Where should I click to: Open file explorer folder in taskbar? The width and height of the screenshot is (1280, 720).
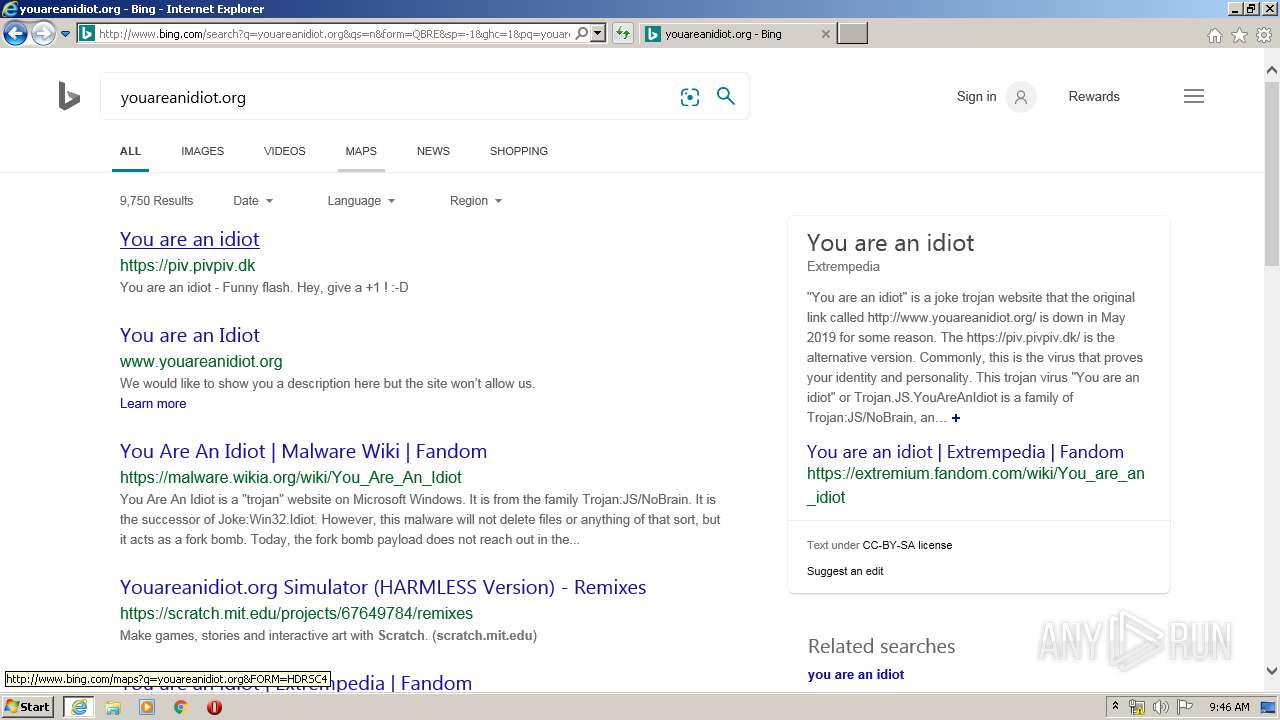113,707
